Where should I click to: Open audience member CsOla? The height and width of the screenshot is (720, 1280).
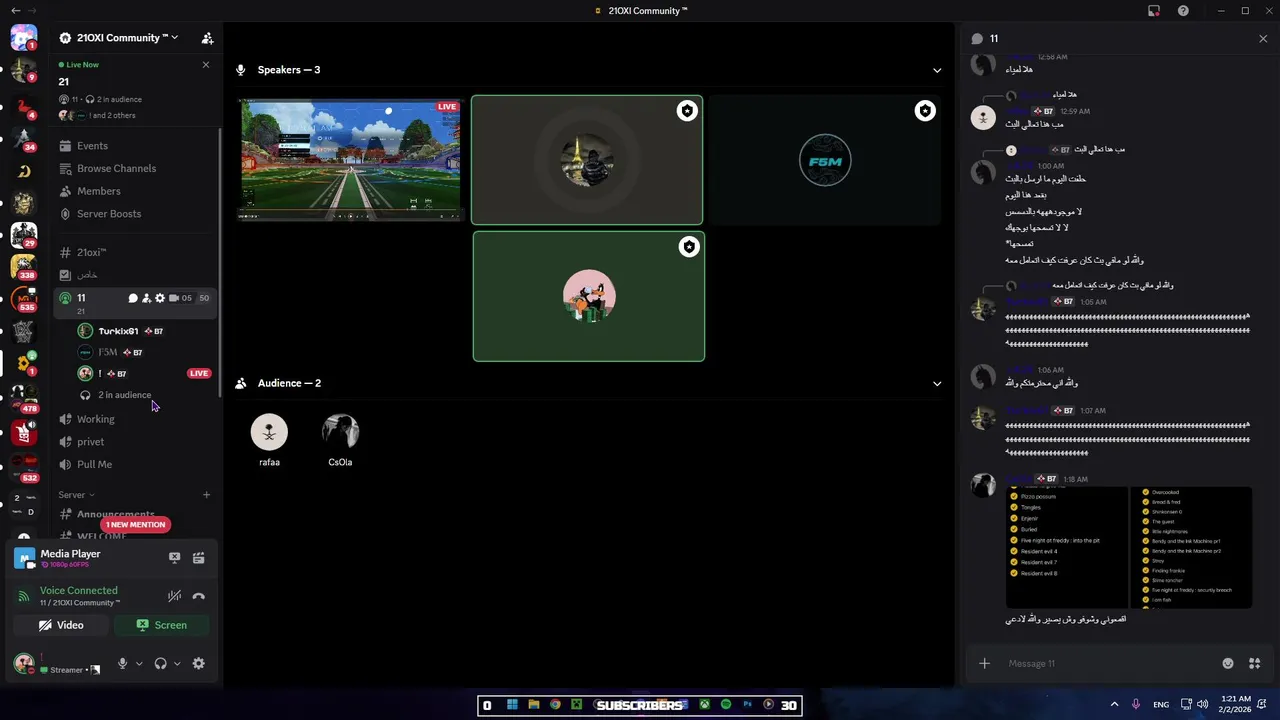(x=340, y=440)
